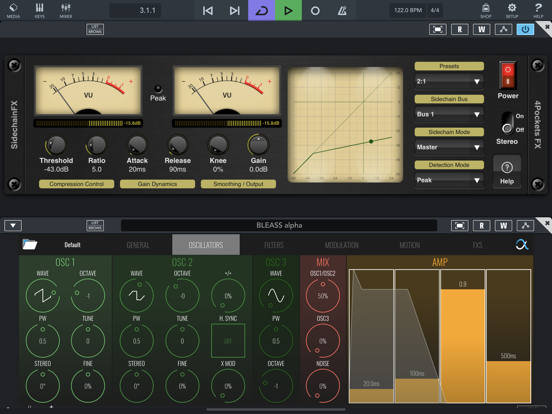The height and width of the screenshot is (414, 552).
Task: Click the record button in transport
Action: point(315,11)
